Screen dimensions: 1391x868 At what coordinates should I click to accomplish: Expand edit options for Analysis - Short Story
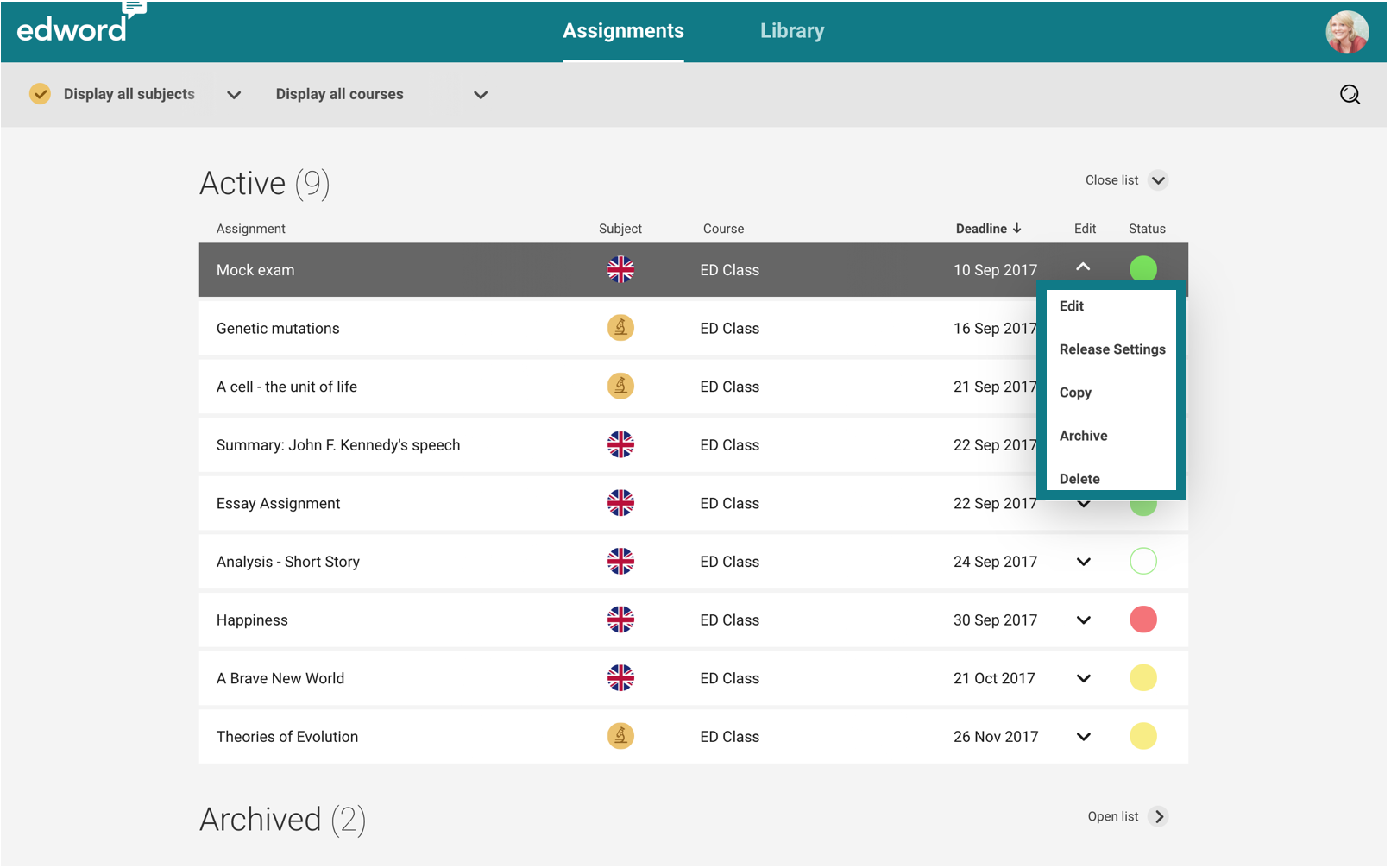tap(1084, 562)
